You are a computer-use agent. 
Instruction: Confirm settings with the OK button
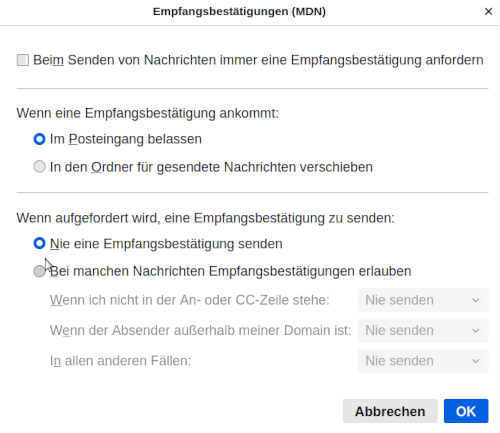[x=466, y=411]
